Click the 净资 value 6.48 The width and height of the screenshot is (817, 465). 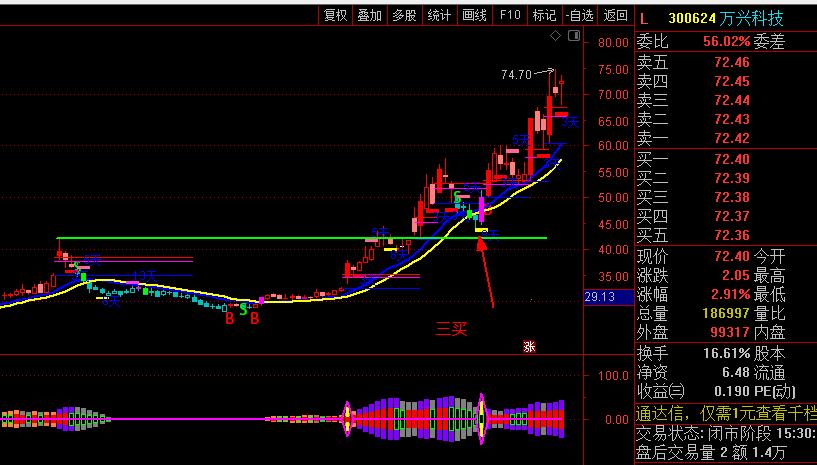pos(736,373)
